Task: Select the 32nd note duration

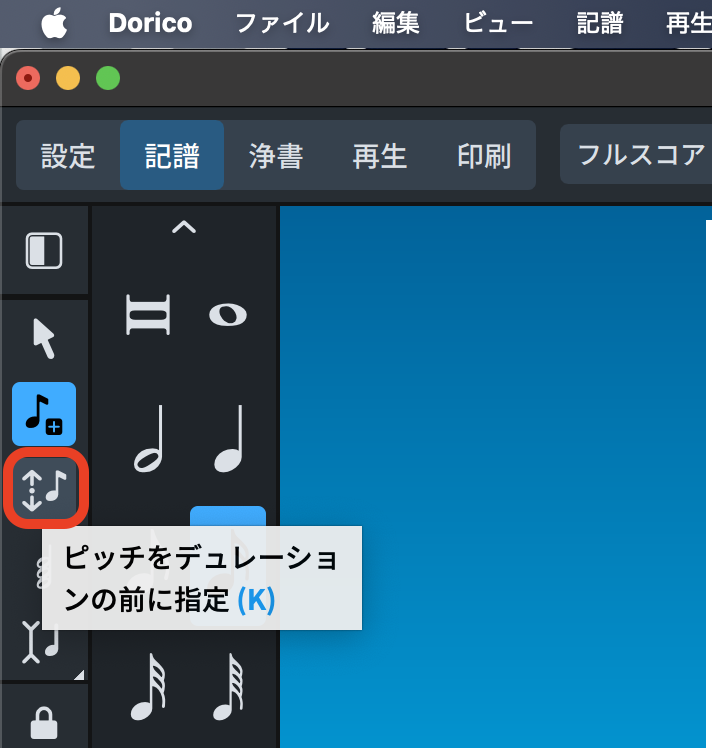Action: 147,688
